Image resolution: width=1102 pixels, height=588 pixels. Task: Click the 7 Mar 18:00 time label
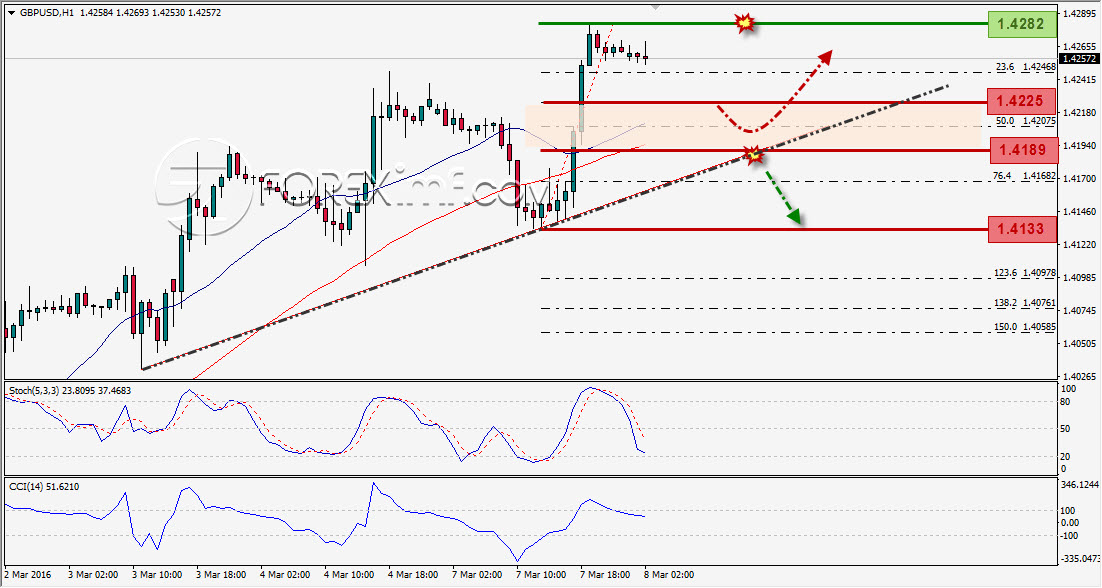coord(605,575)
